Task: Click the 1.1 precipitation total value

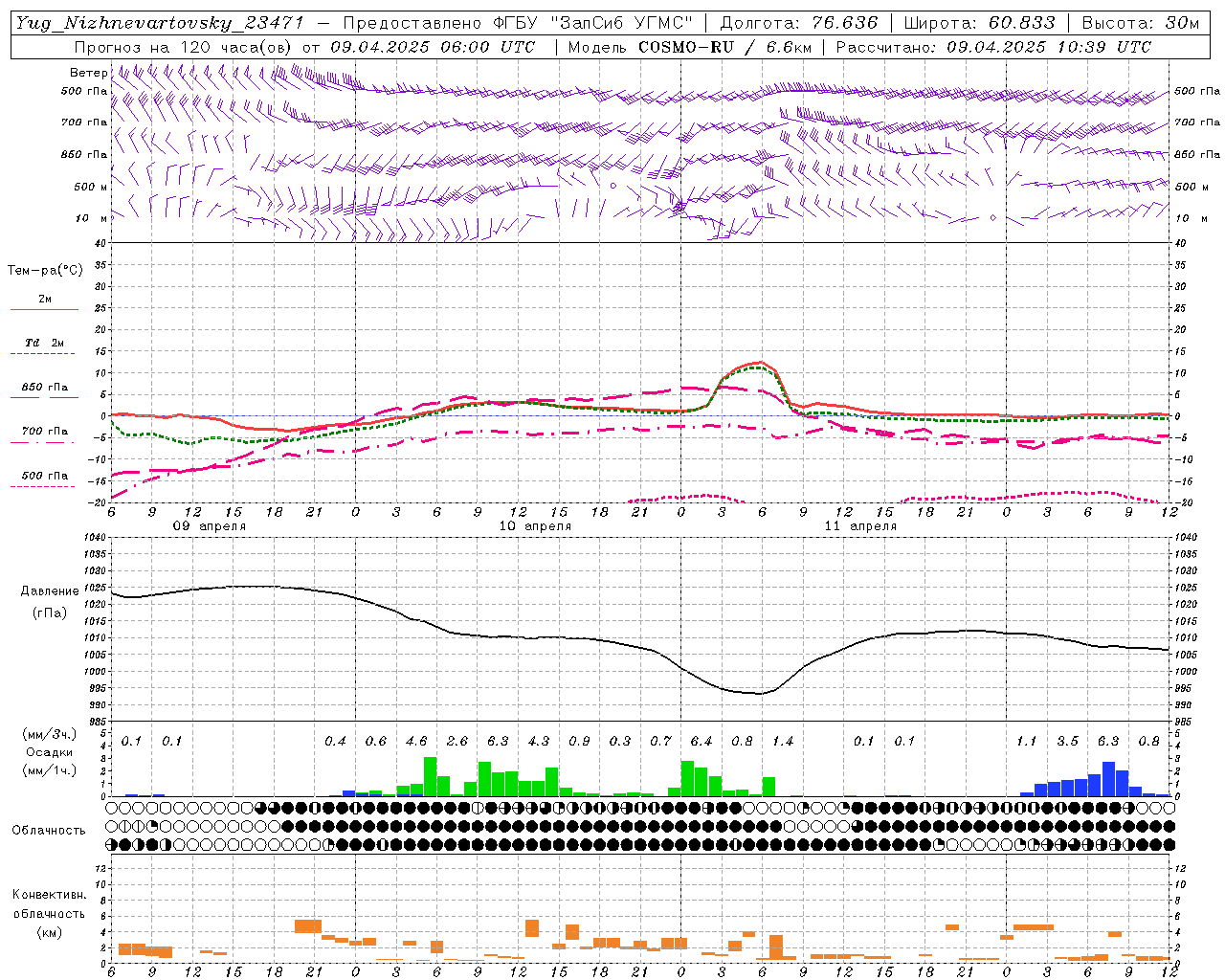Action: click(1026, 742)
